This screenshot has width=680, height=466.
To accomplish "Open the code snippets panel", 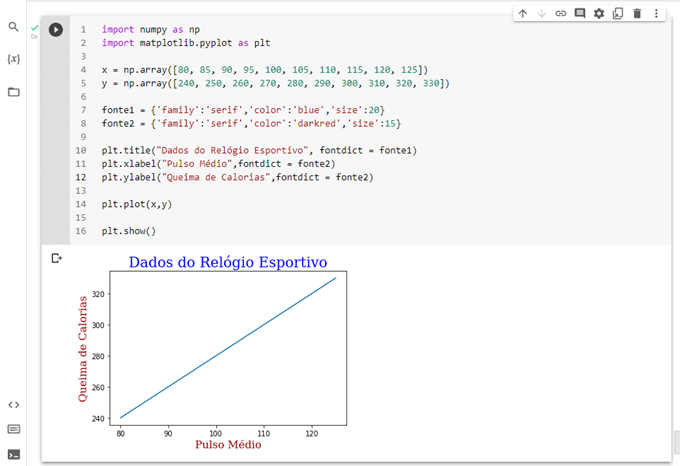I will coord(14,405).
